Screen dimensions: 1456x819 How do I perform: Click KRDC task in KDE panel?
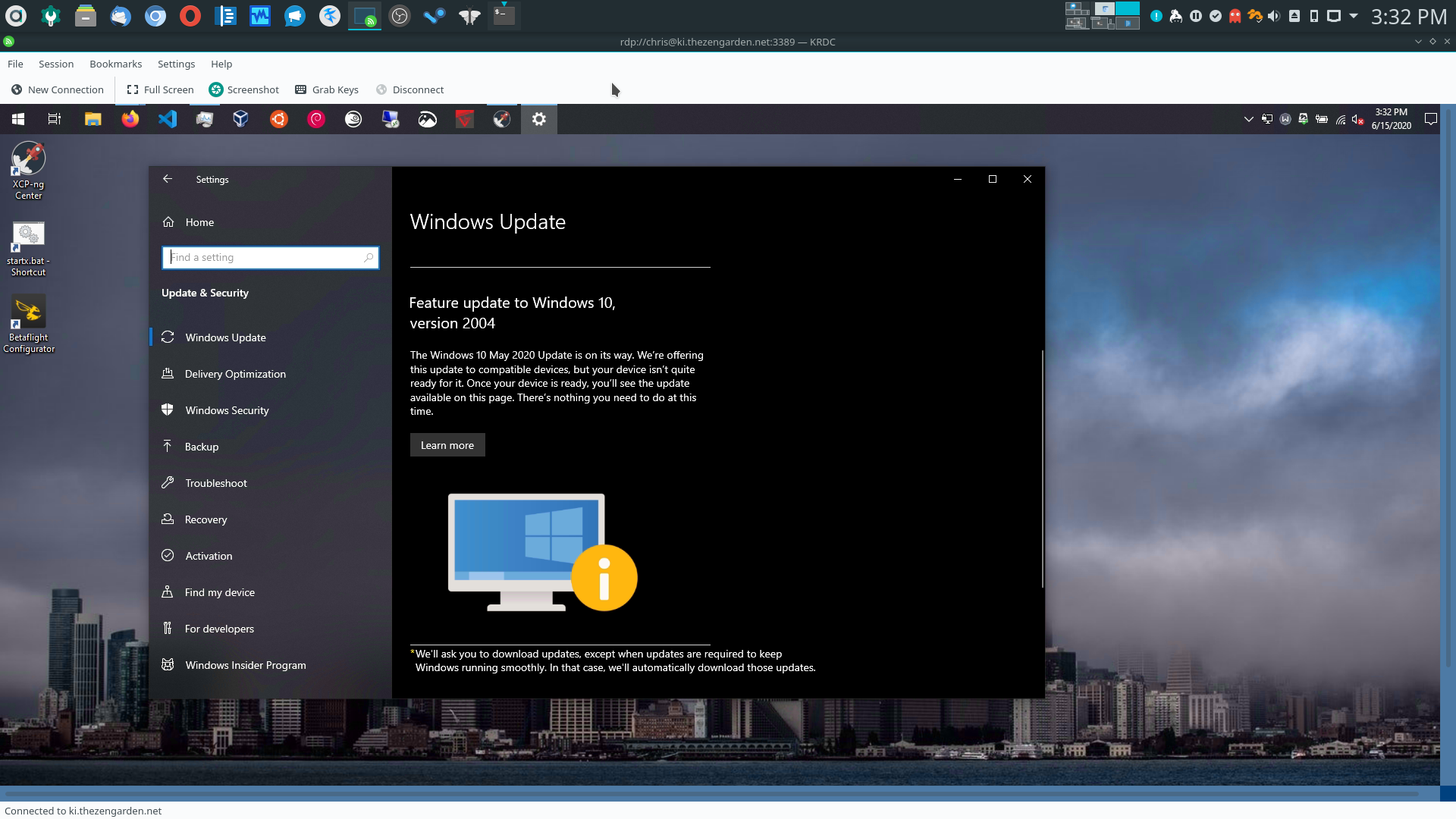[365, 15]
